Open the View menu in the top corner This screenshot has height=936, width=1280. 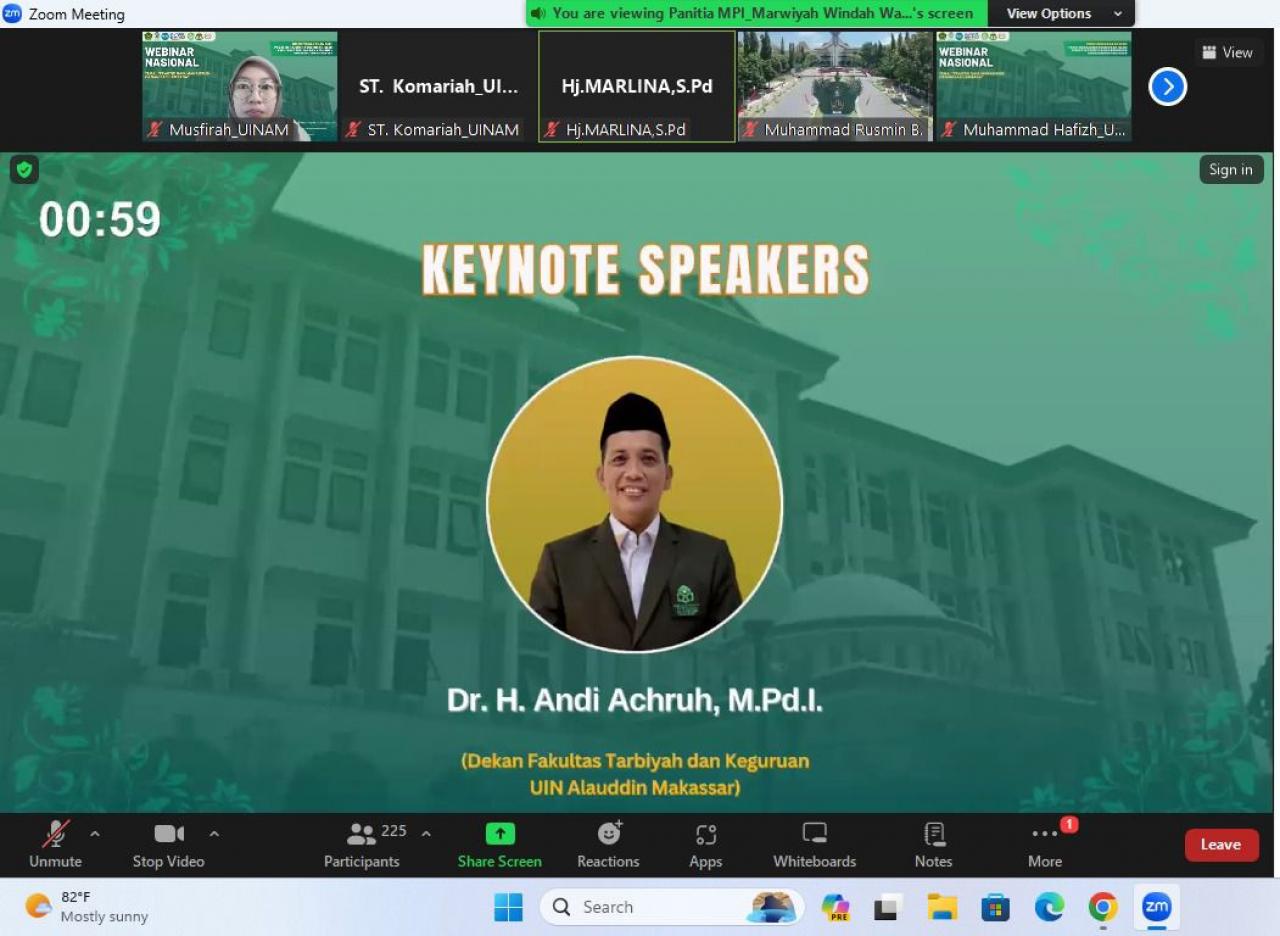click(x=1228, y=52)
